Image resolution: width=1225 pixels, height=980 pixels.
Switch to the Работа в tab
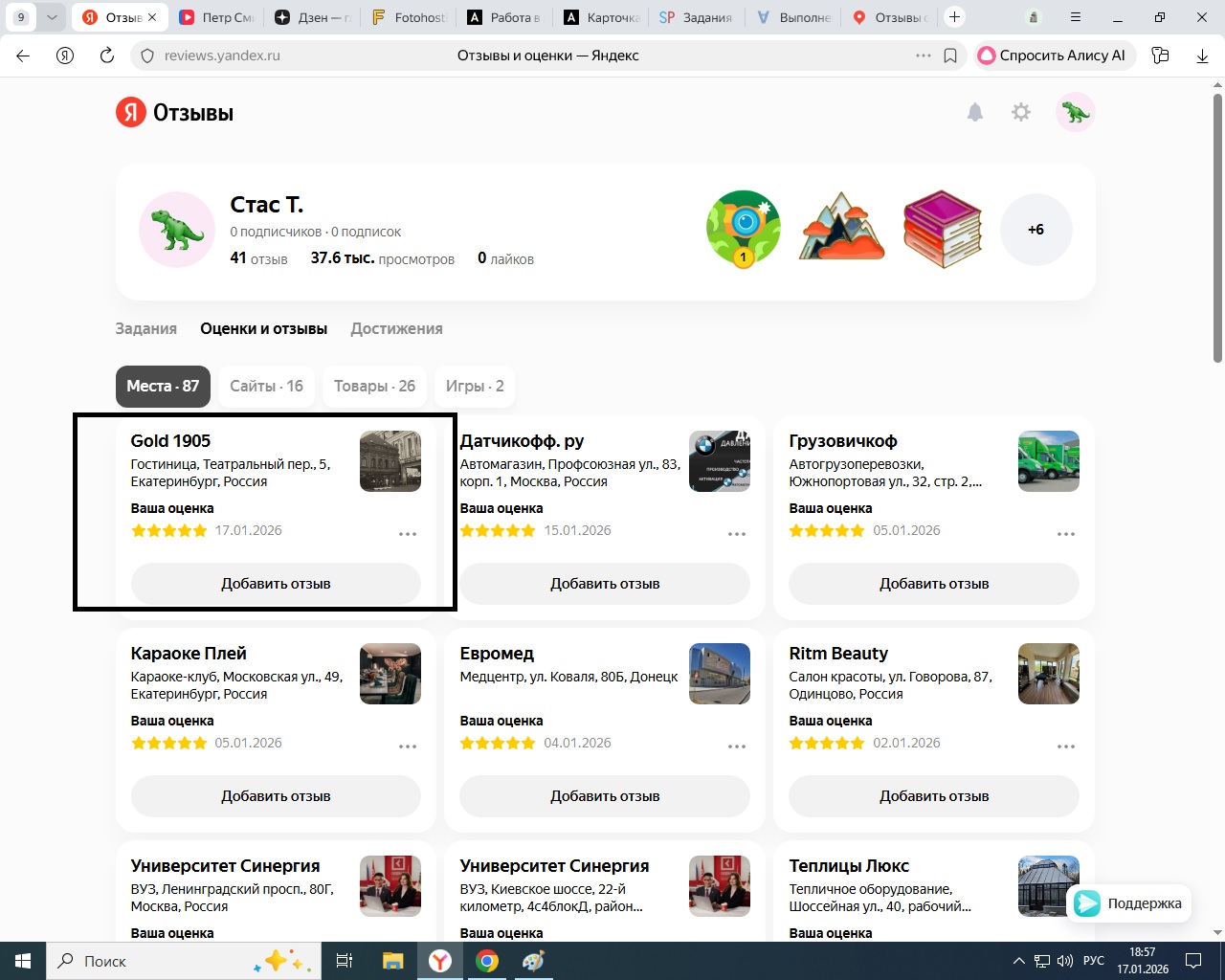[x=503, y=17]
